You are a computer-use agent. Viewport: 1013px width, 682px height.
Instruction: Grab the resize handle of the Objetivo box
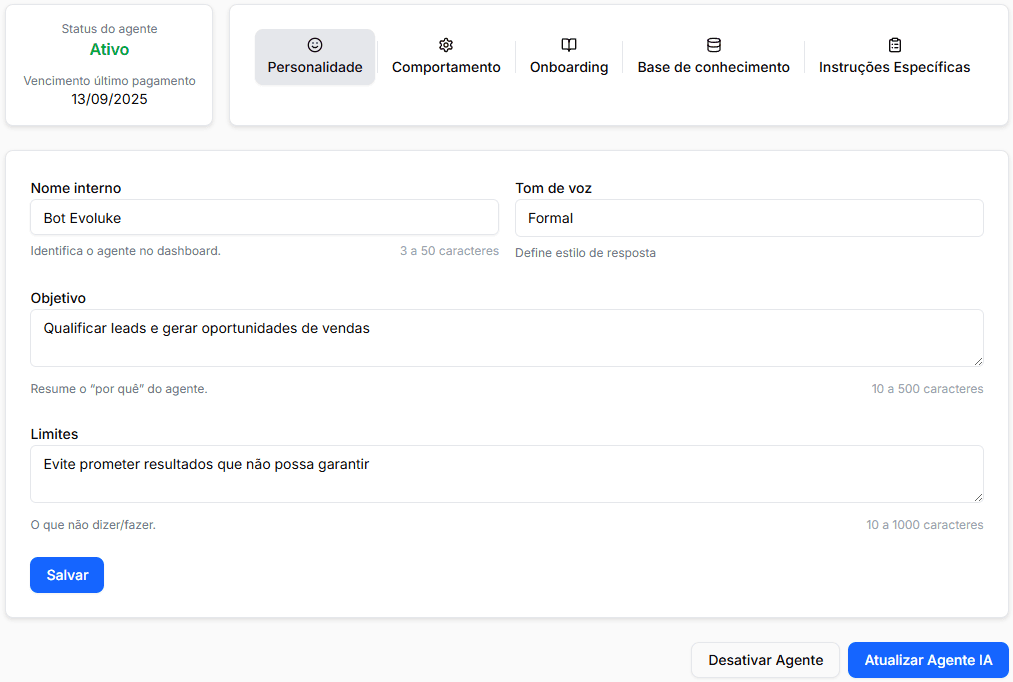[x=978, y=361]
